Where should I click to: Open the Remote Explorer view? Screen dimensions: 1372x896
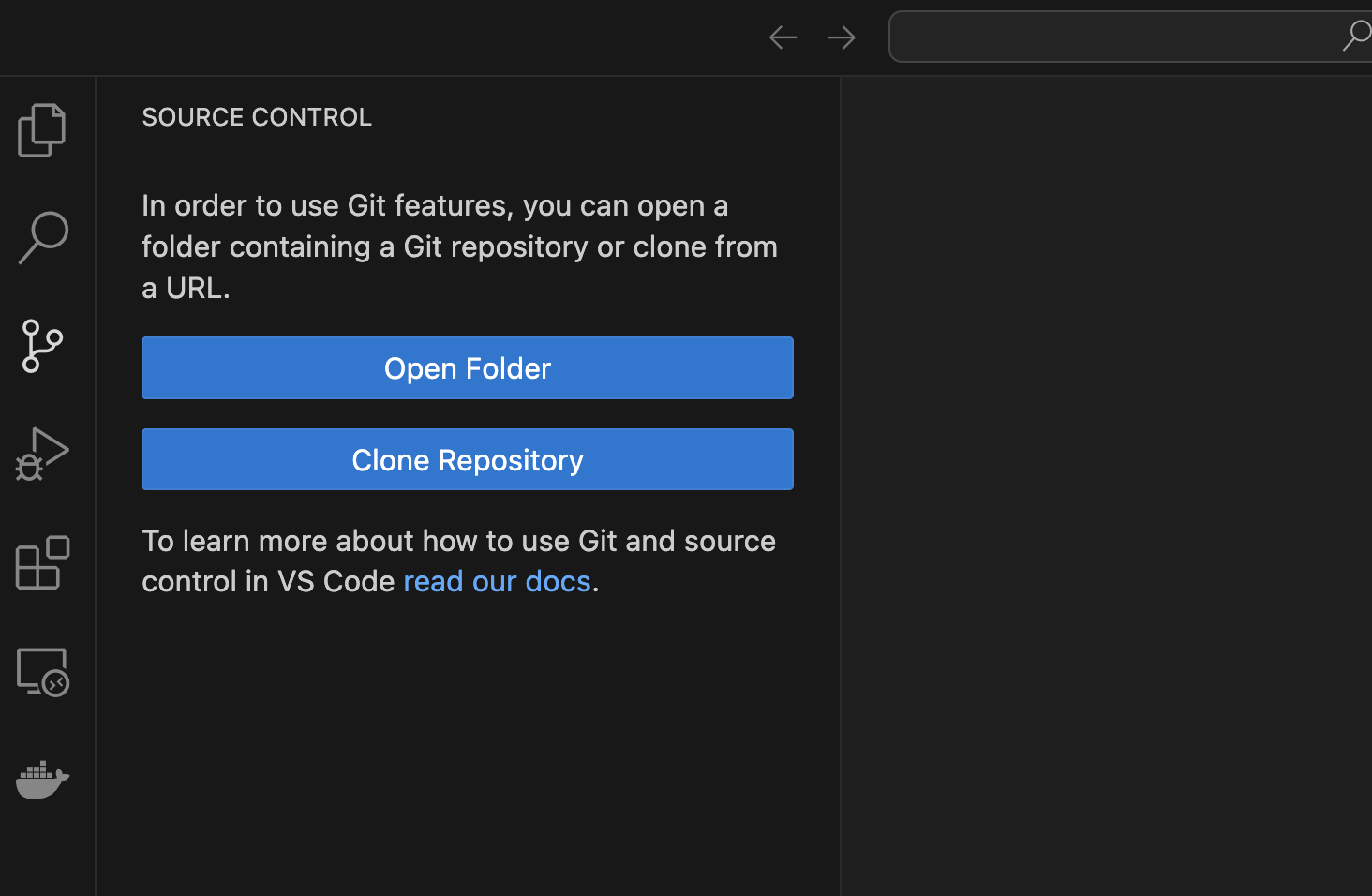coord(42,672)
